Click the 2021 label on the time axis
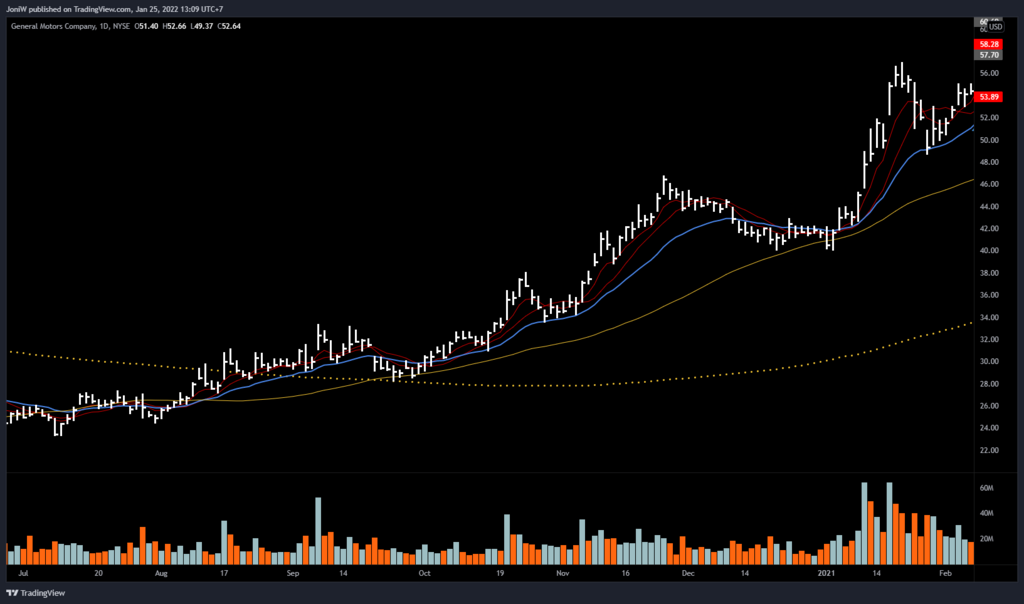Viewport: 1024px width, 604px height. click(827, 575)
